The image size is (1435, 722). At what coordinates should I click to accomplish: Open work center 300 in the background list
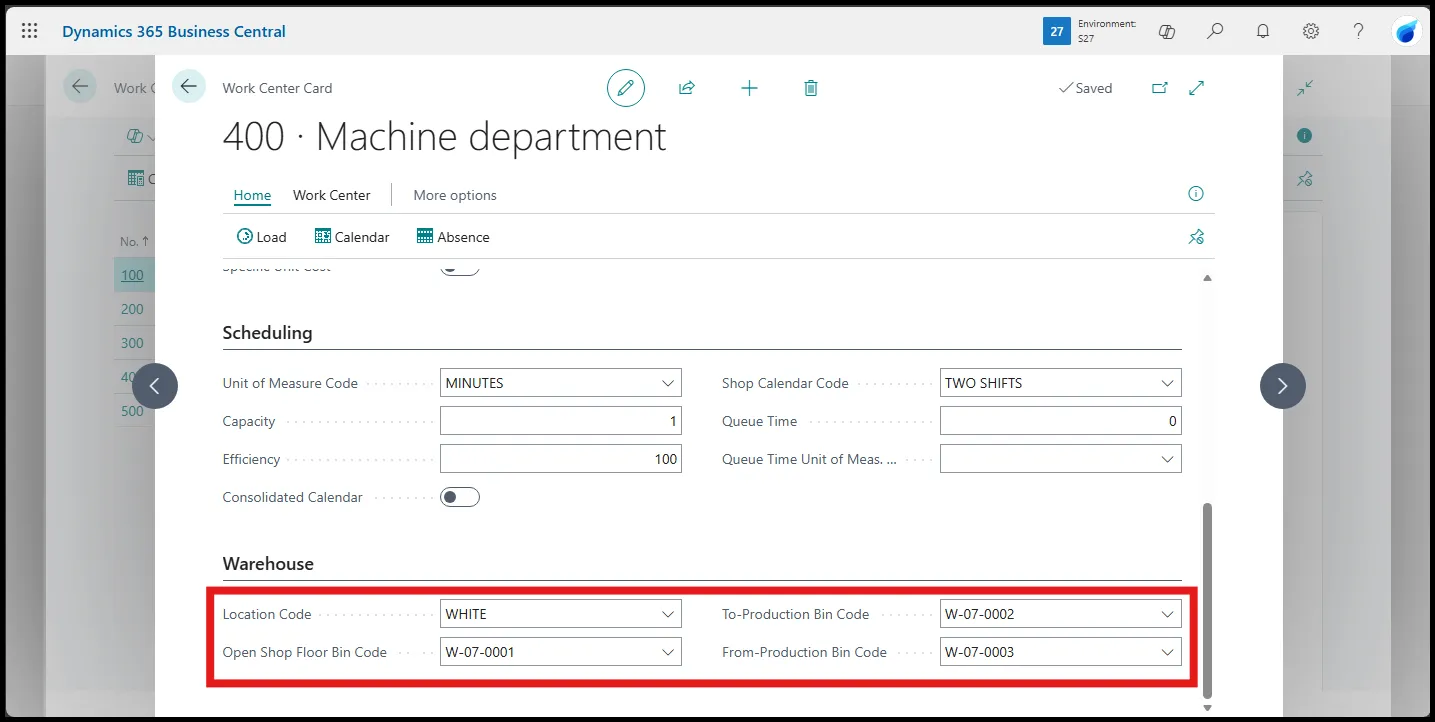click(x=132, y=343)
